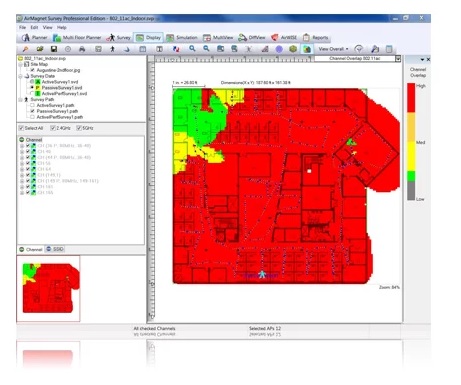Screen dimensions: 461x385
Task: Click the purple circle toolbar icon
Action: coord(279,49)
